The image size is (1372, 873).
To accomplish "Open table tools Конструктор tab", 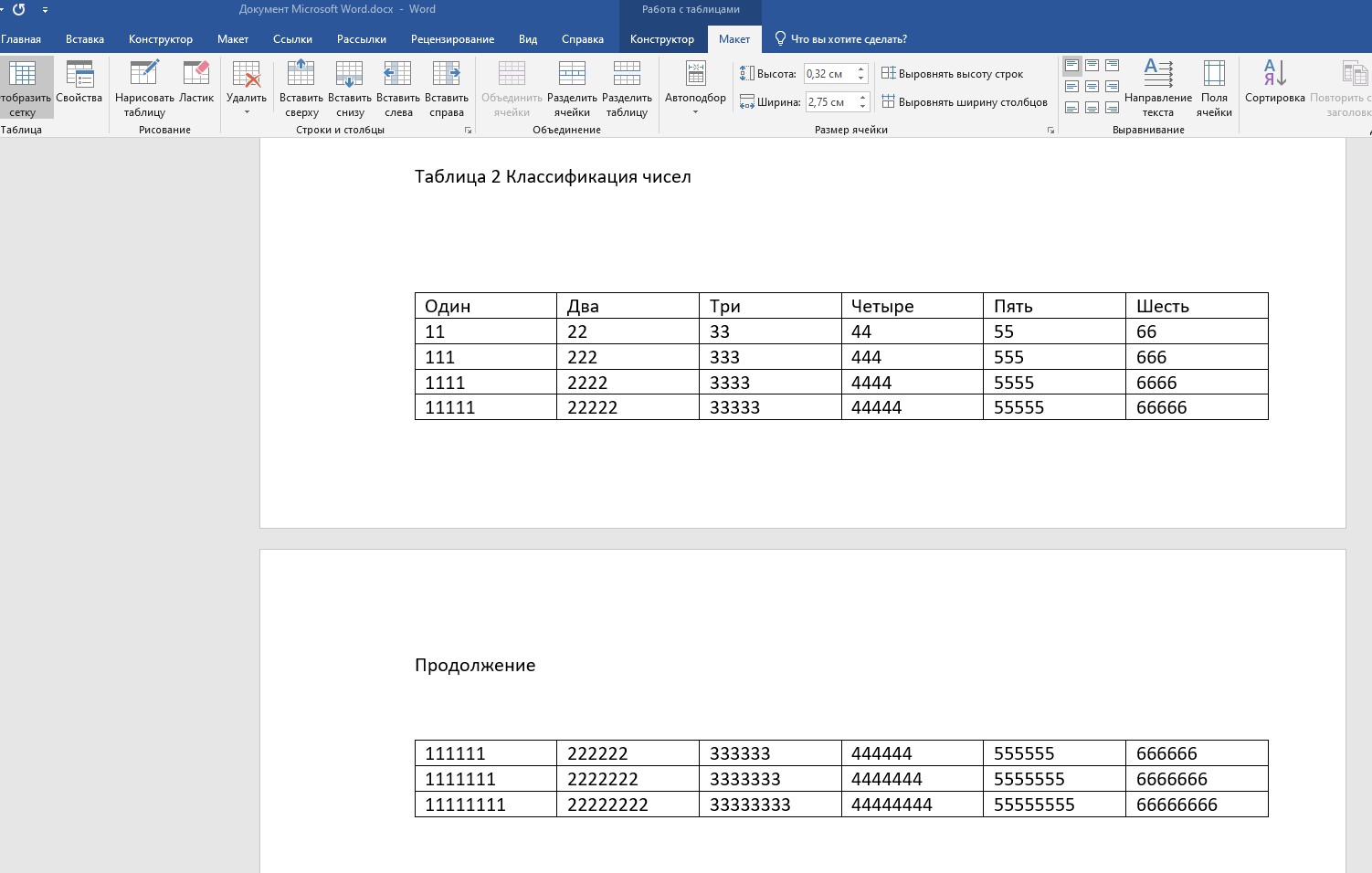I will tap(662, 39).
